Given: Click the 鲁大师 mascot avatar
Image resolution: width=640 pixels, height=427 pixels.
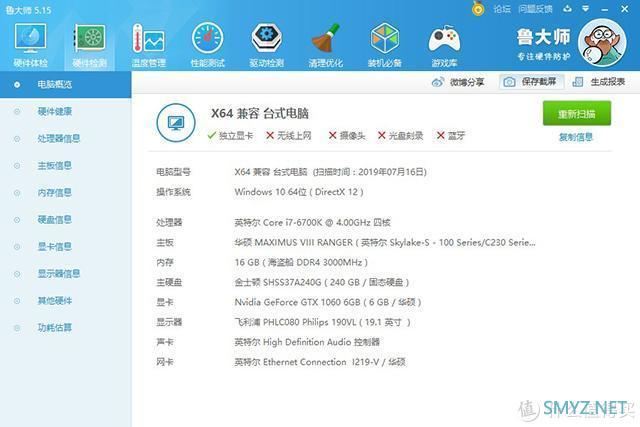Looking at the screenshot, I should click(602, 43).
